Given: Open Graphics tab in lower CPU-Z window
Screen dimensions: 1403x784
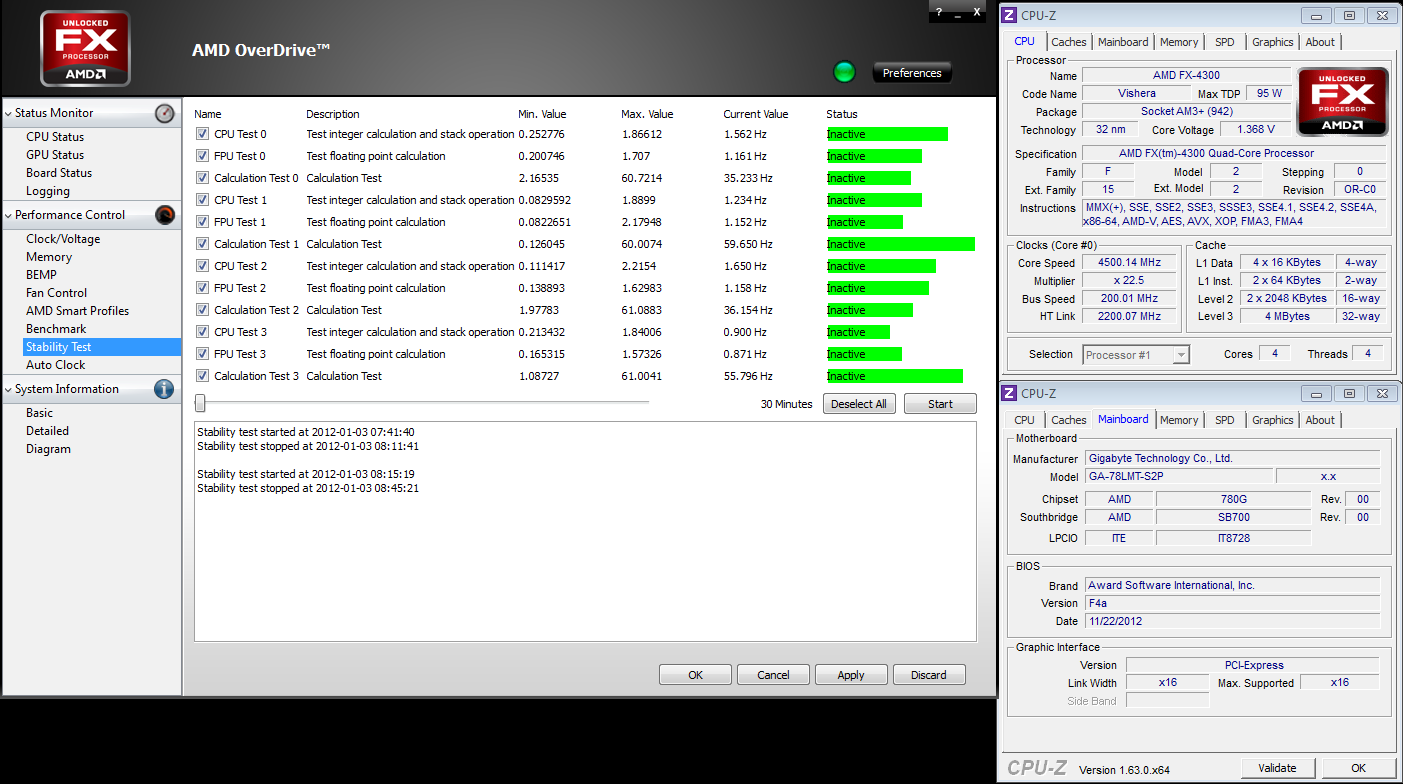Looking at the screenshot, I should pyautogui.click(x=1273, y=420).
